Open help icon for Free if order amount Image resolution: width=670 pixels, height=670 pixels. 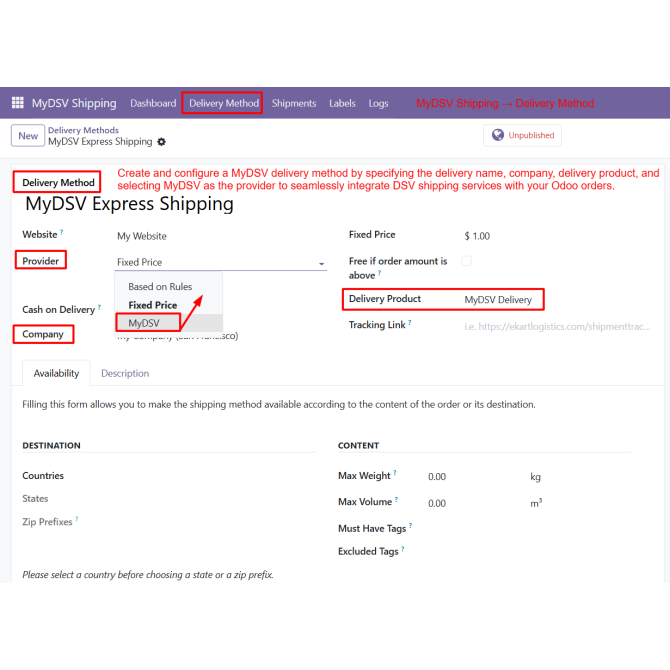point(379,273)
